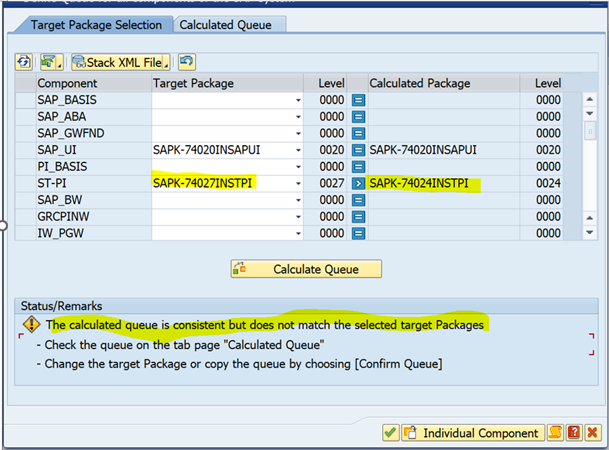
Task: Click the equals icon in PI_BASIS row
Action: [x=358, y=167]
